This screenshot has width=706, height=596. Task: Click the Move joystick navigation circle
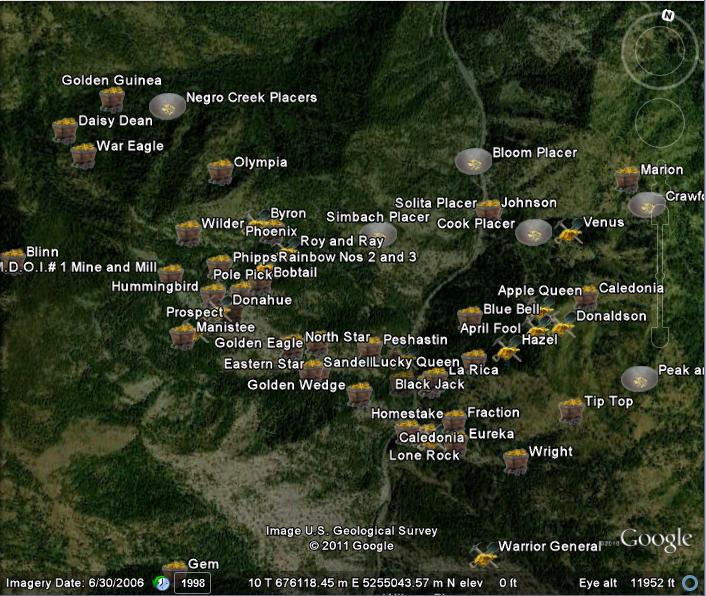660,122
